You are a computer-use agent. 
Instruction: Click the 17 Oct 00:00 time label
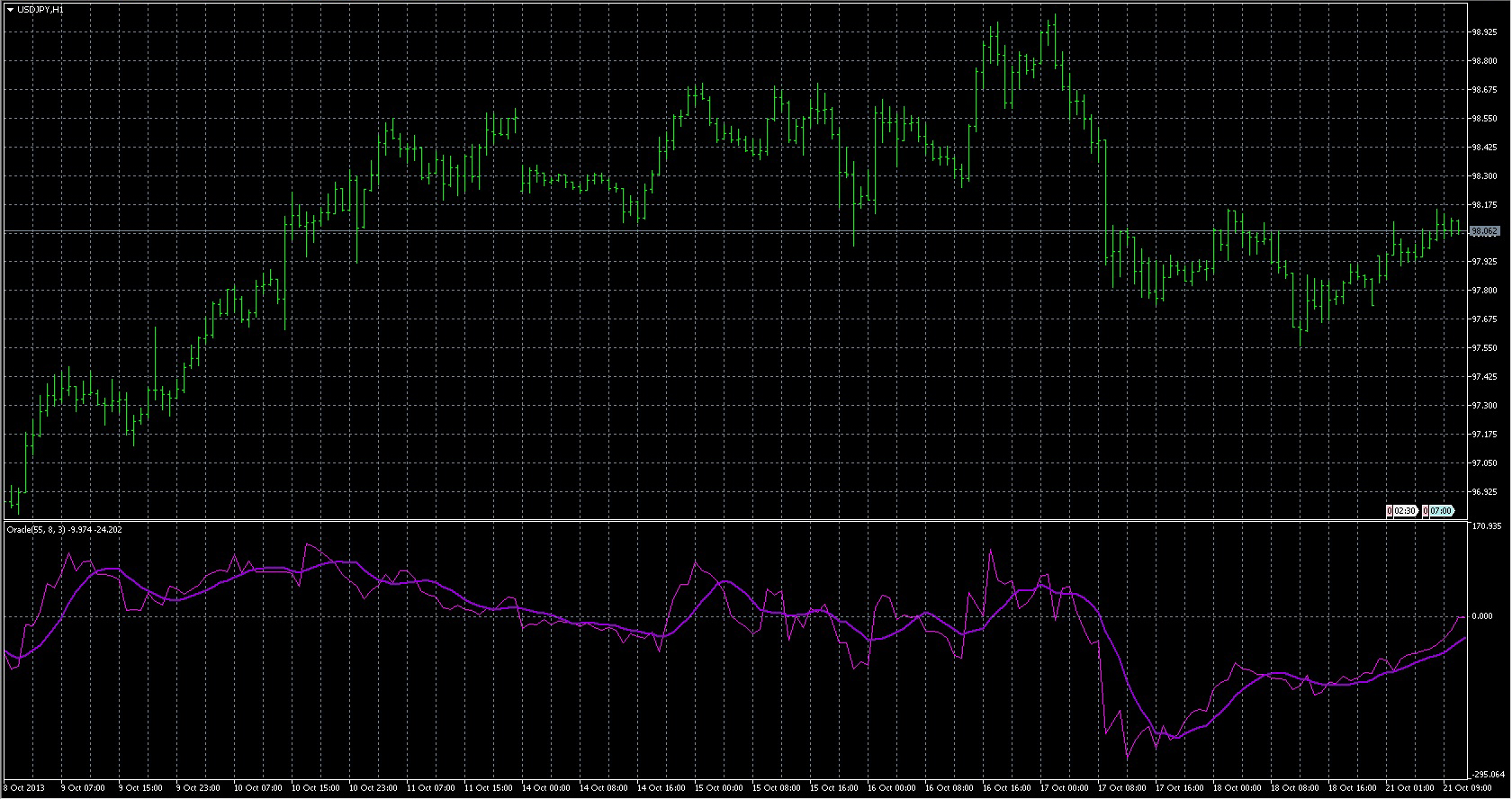point(1064,788)
